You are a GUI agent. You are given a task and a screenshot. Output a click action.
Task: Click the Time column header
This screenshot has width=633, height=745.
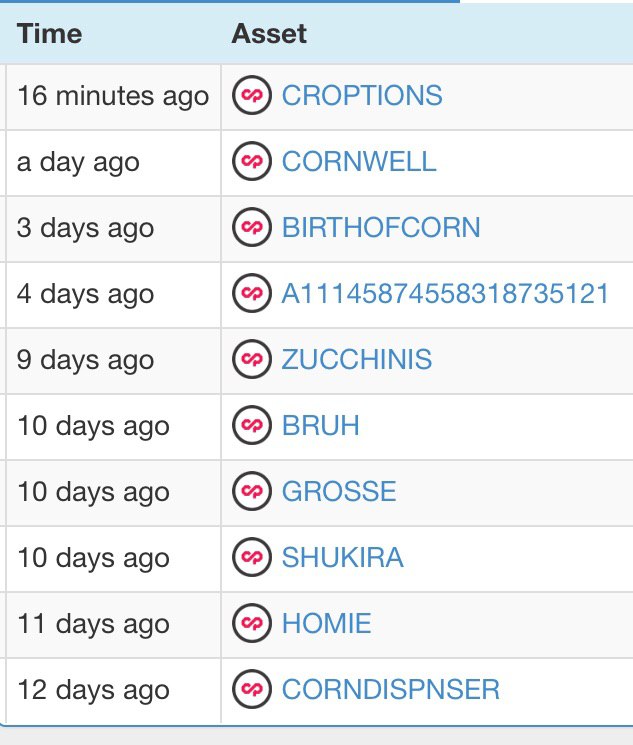point(49,34)
